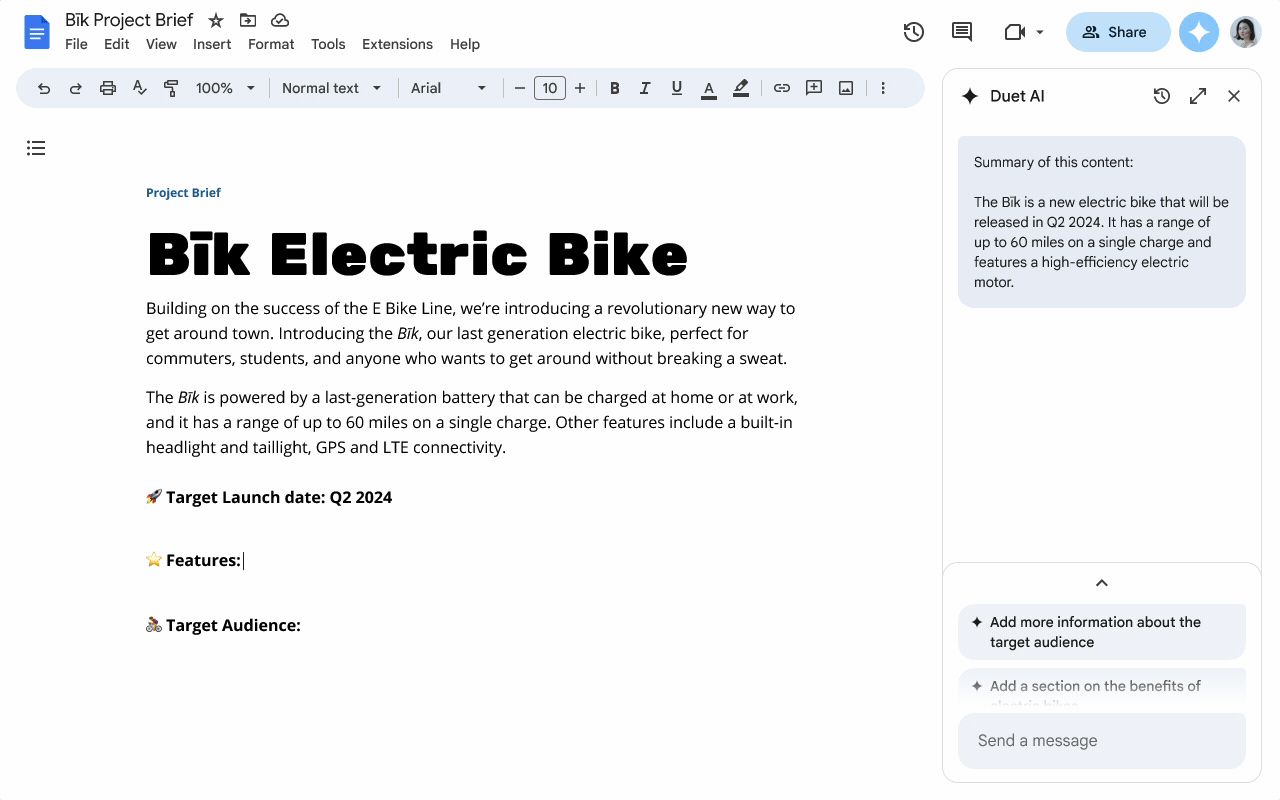Select the paint format tool
Screen dimensions: 1280x800
(171, 88)
